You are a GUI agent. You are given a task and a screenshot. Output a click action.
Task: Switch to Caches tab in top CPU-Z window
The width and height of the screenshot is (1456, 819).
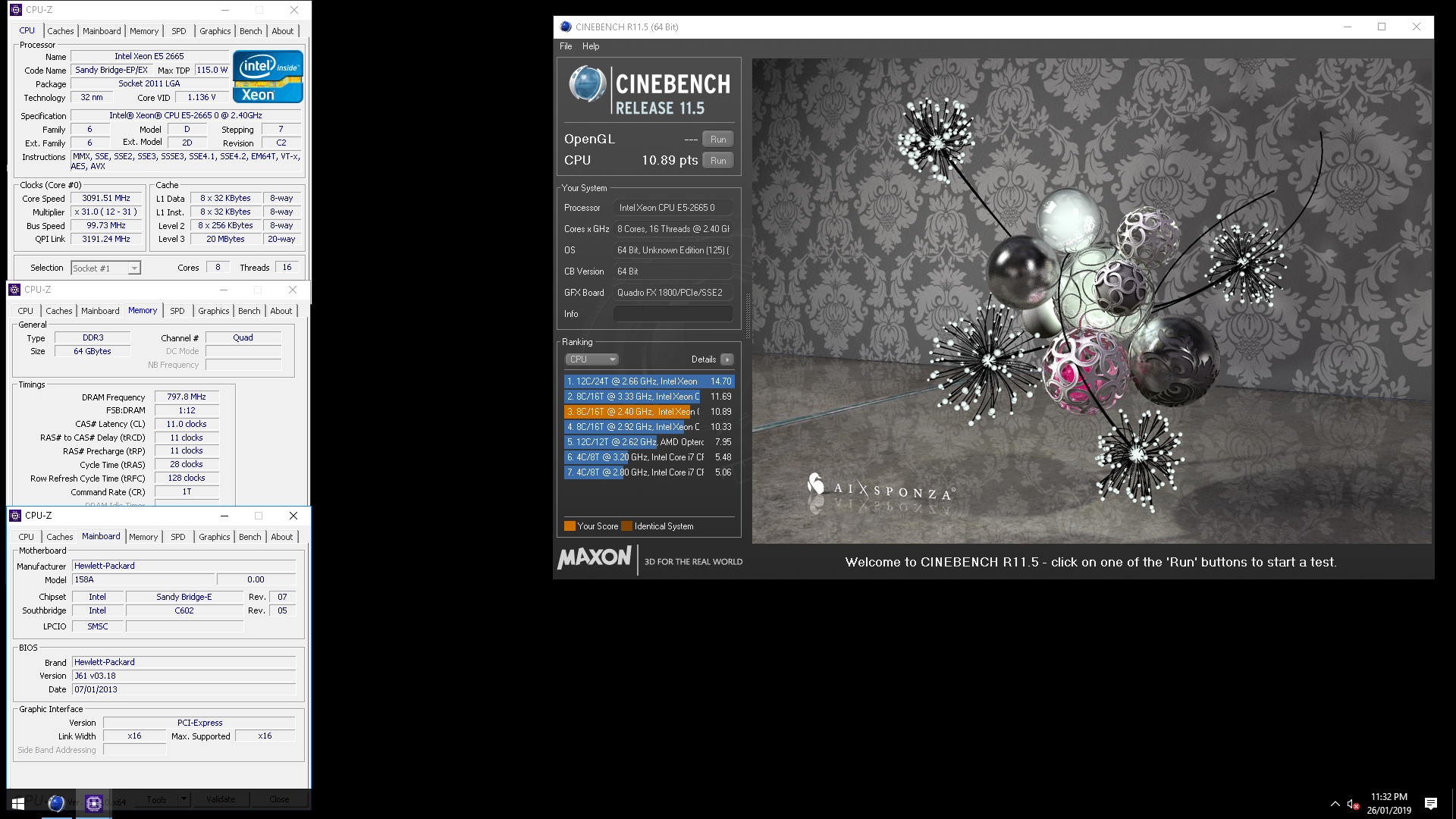point(61,31)
